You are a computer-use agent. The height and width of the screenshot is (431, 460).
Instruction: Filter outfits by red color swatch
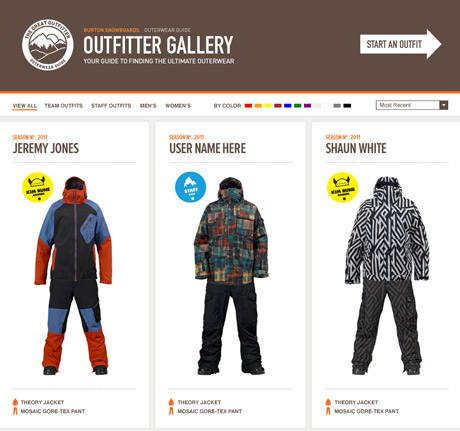[x=248, y=106]
